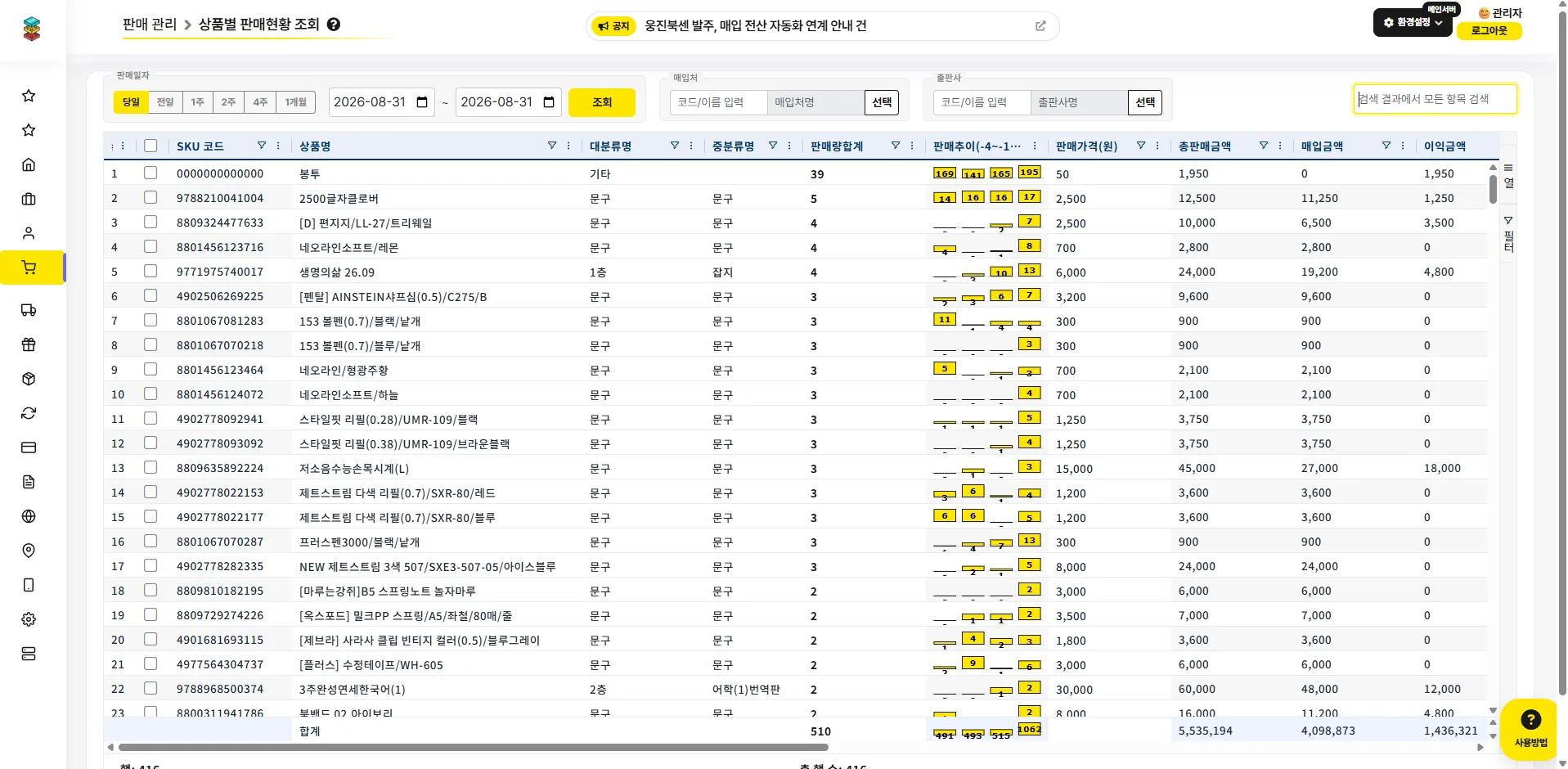Select the 1주 date range tab
This screenshot has width=1568, height=769.
pos(198,102)
